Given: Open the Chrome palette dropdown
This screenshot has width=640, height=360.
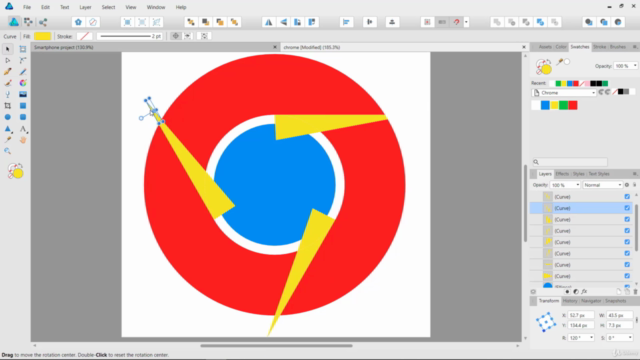Looking at the screenshot, I should coord(564,93).
